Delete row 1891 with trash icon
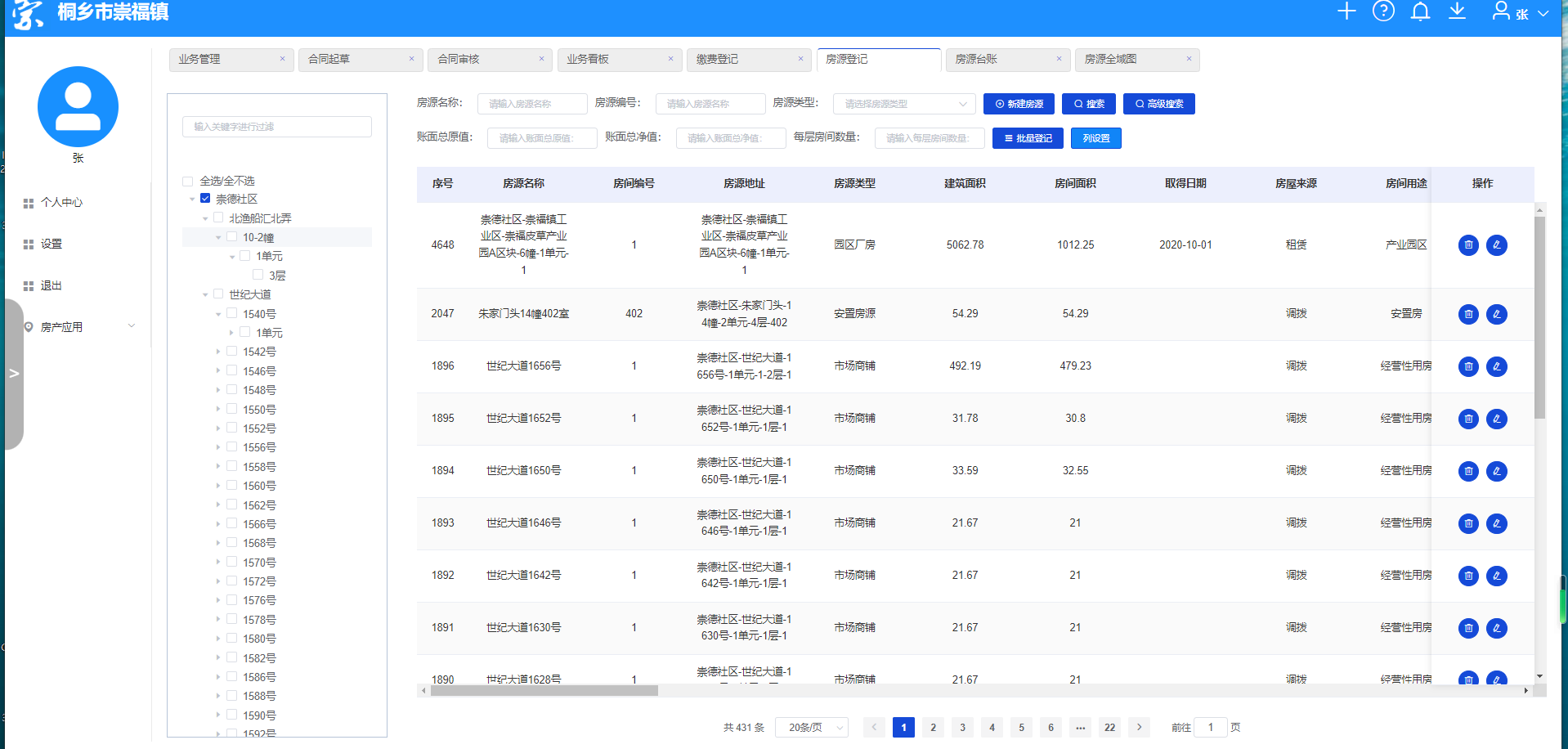The height and width of the screenshot is (749, 1568). tap(1468, 628)
